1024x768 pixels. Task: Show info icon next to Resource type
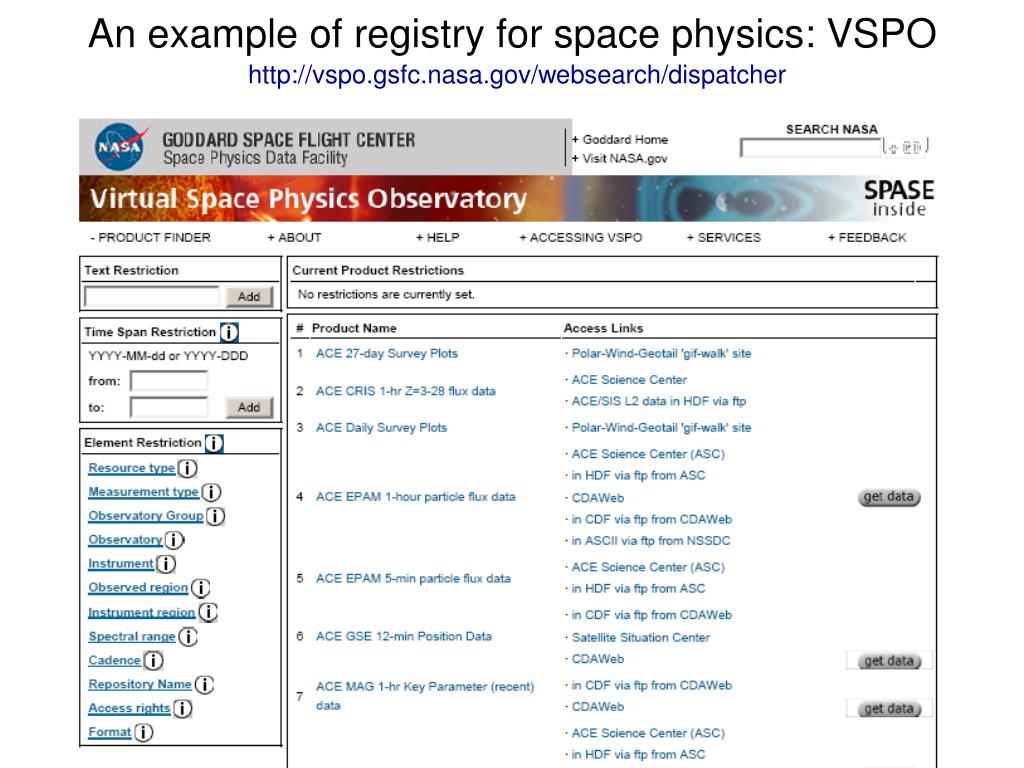coord(187,468)
